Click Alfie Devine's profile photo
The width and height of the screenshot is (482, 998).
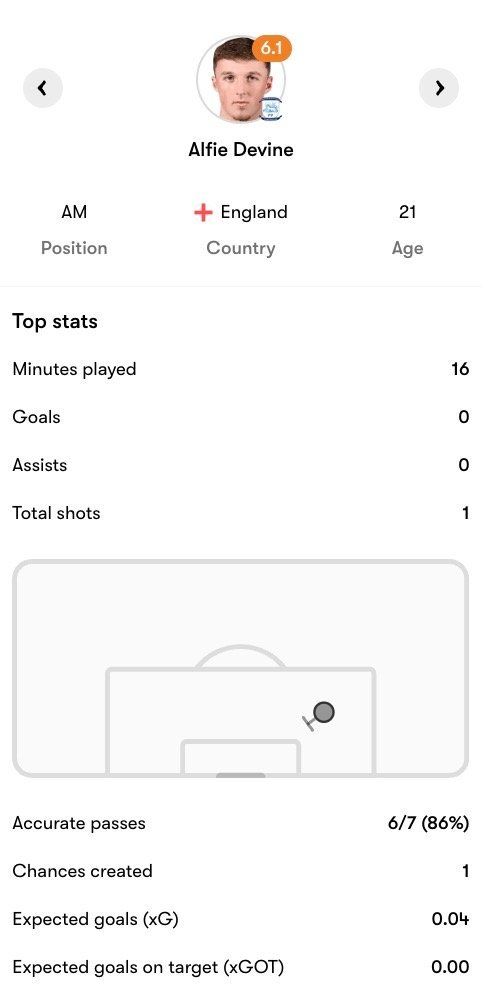click(x=240, y=80)
